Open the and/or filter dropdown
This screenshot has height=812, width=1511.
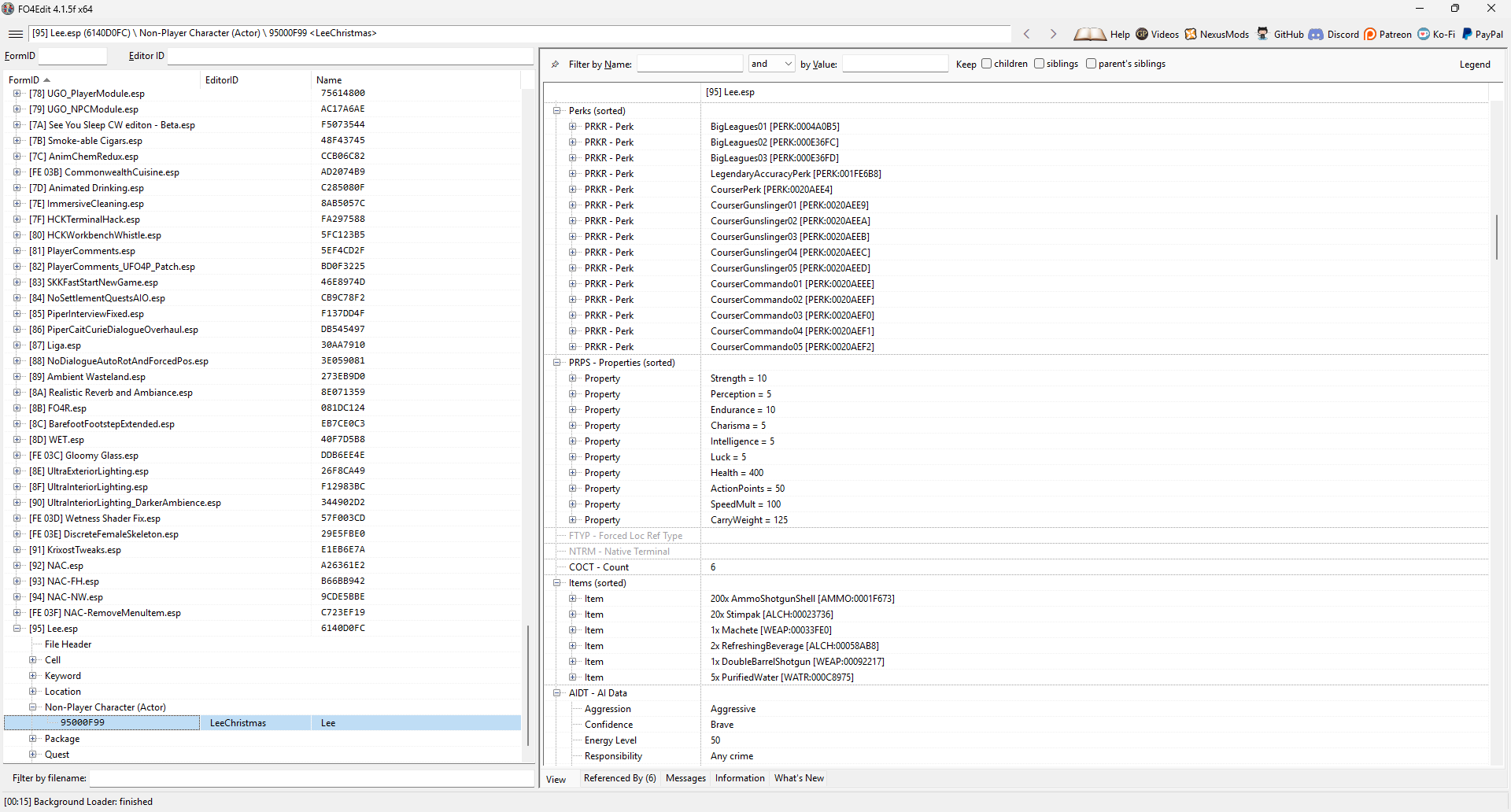(x=771, y=64)
